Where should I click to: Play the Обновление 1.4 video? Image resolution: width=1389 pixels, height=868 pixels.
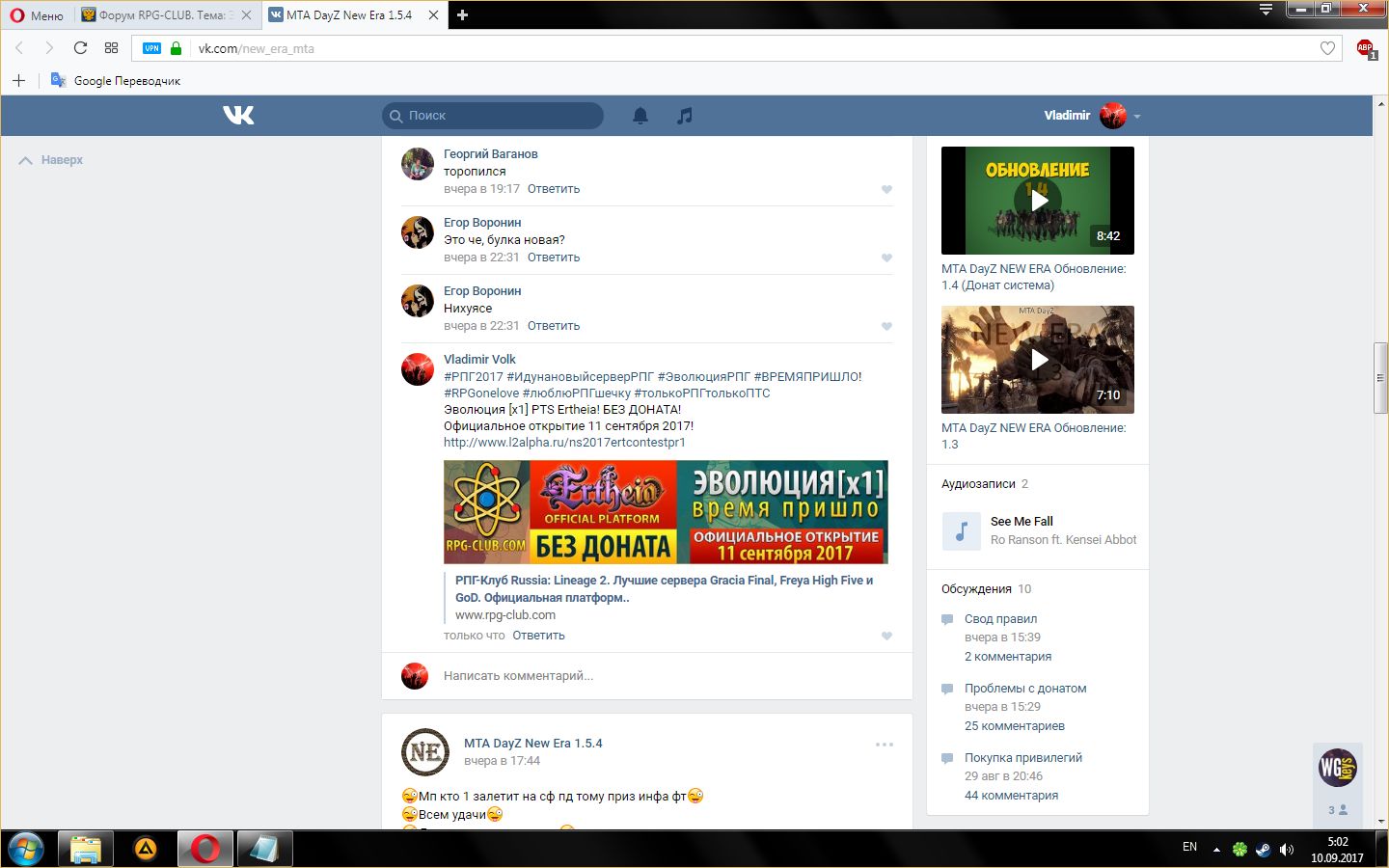click(x=1038, y=201)
